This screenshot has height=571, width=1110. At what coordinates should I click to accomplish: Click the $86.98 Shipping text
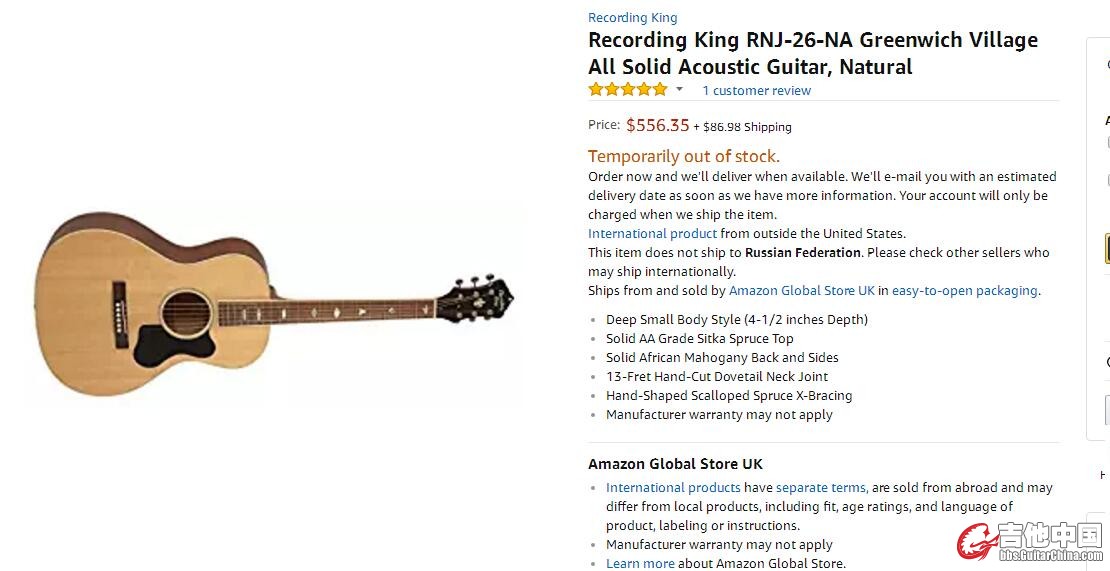click(x=747, y=127)
